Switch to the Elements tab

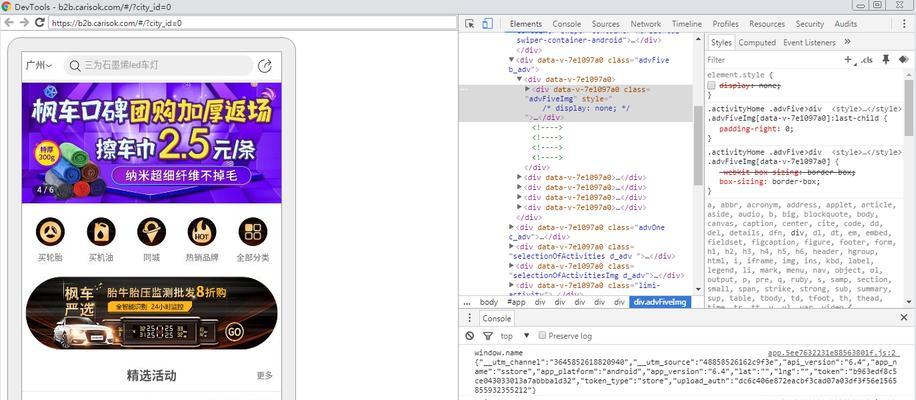click(x=526, y=24)
